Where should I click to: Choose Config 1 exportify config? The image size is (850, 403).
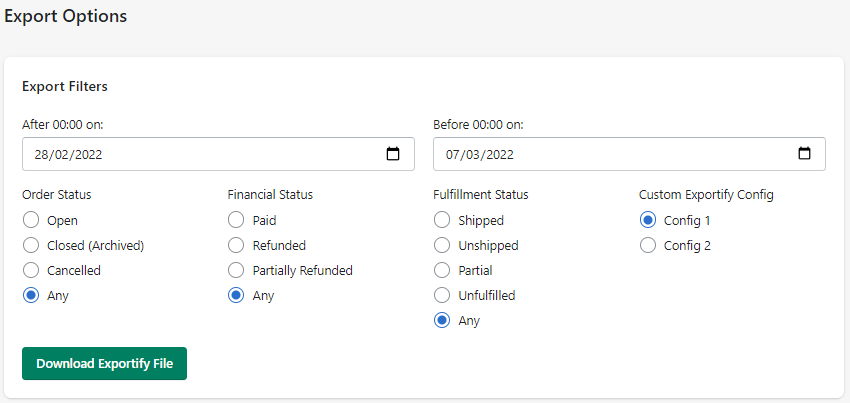pyautogui.click(x=648, y=220)
